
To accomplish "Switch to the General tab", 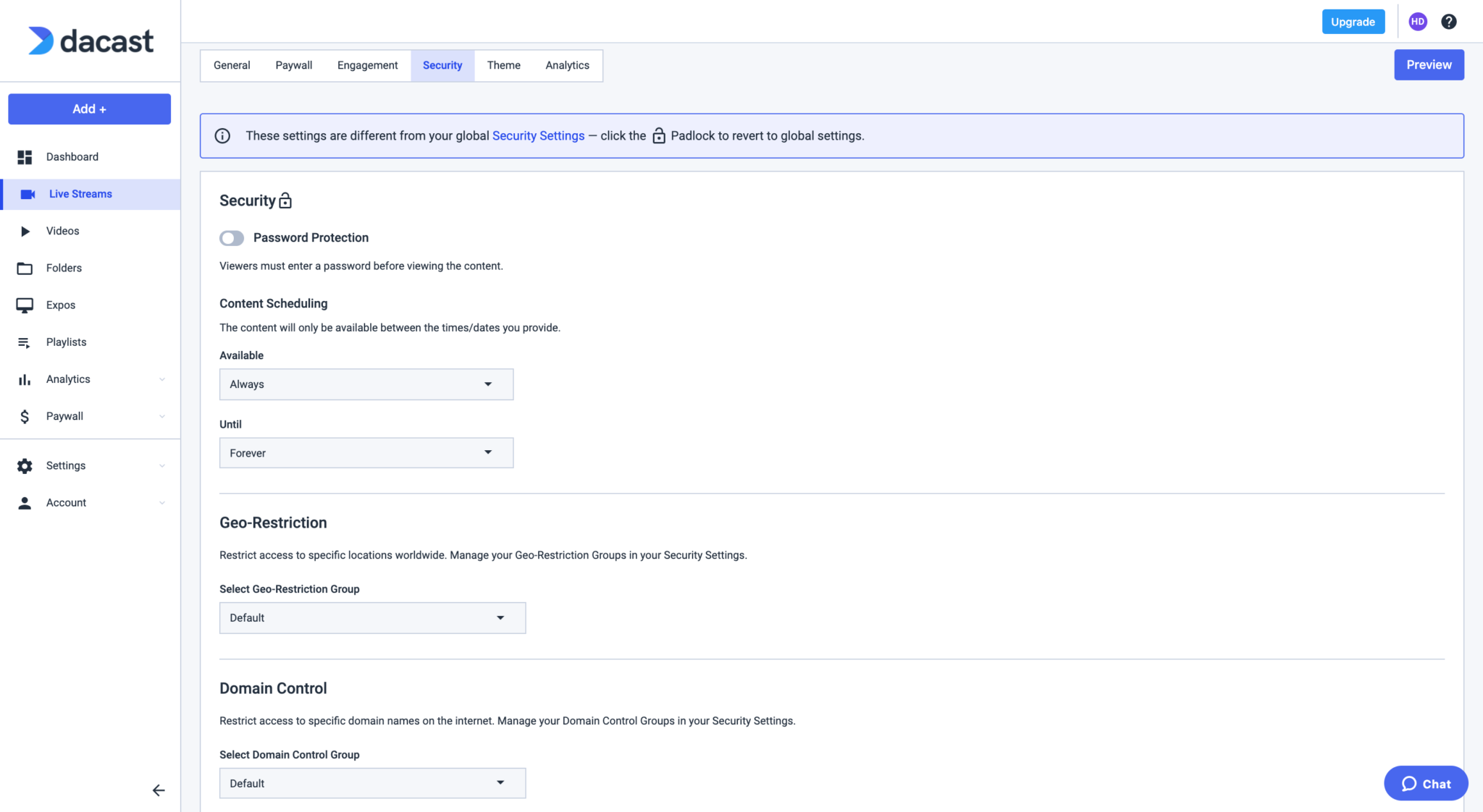I will tap(231, 65).
